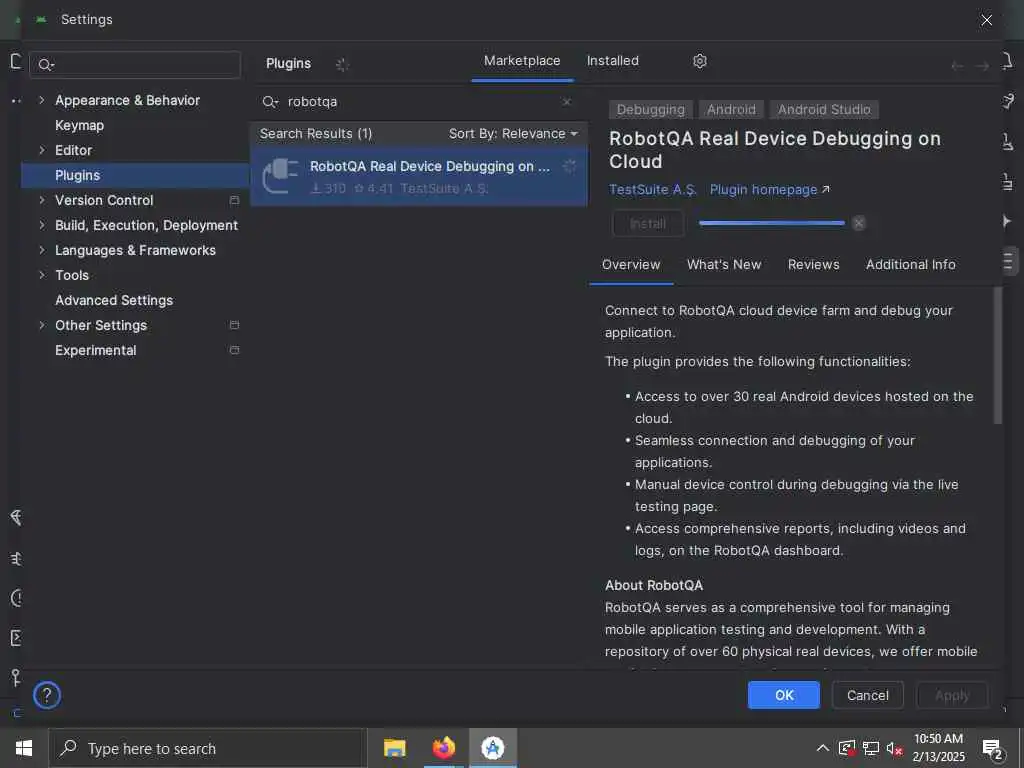1024x768 pixels.
Task: Click the Other Settings project-level icon
Action: tap(234, 325)
